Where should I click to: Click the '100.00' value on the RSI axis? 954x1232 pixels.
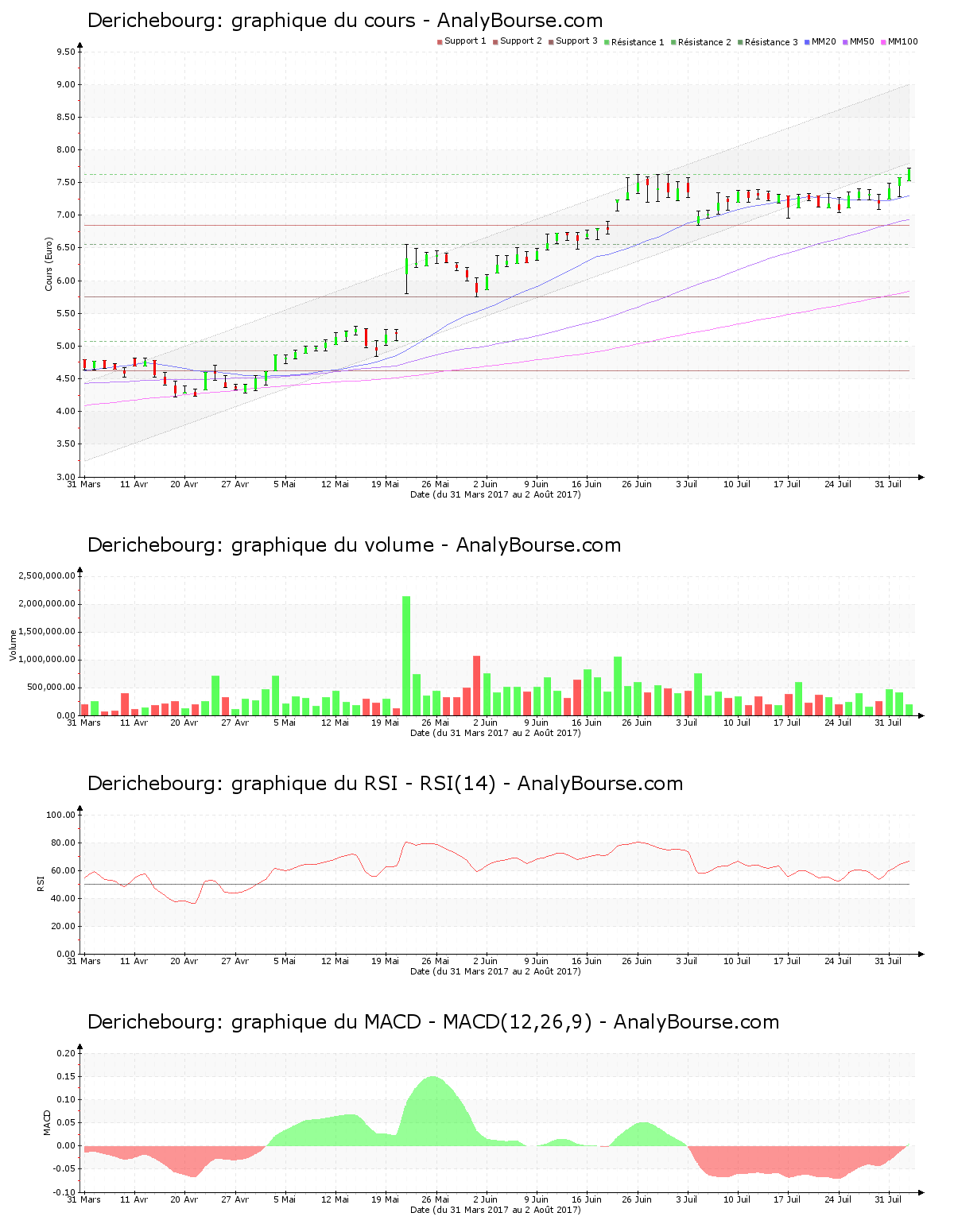61,815
